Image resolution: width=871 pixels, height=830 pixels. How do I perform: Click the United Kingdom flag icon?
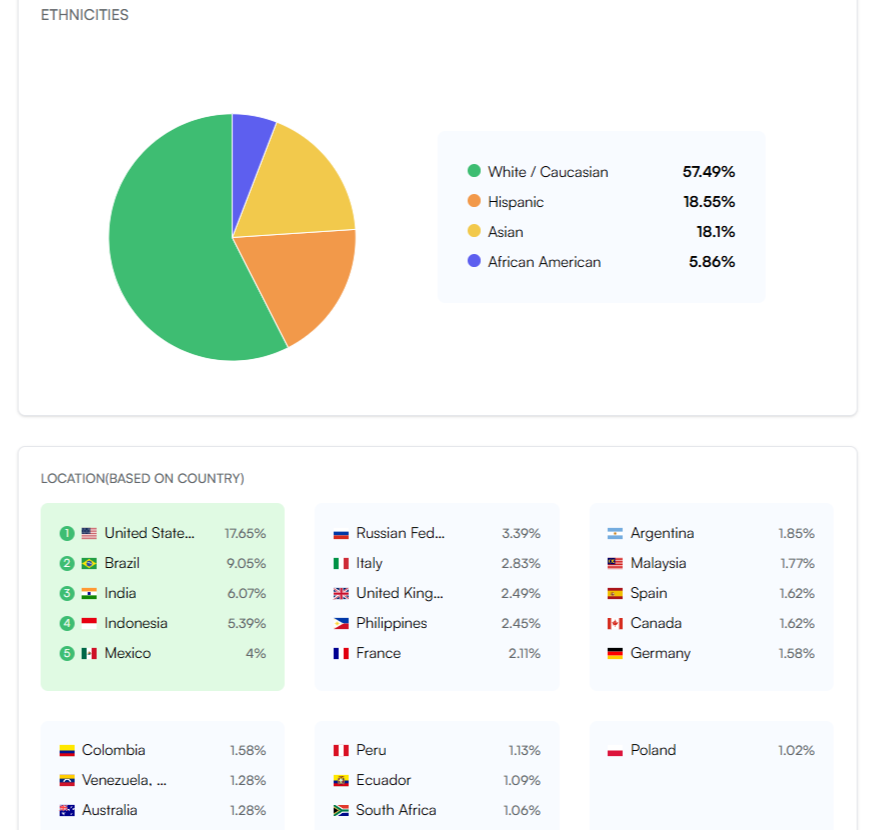(x=341, y=593)
